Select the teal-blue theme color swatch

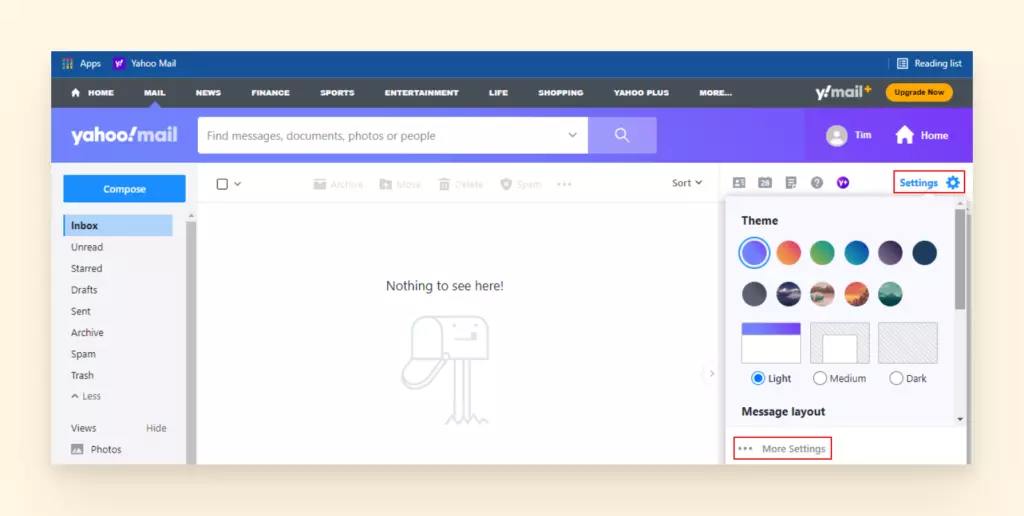856,253
